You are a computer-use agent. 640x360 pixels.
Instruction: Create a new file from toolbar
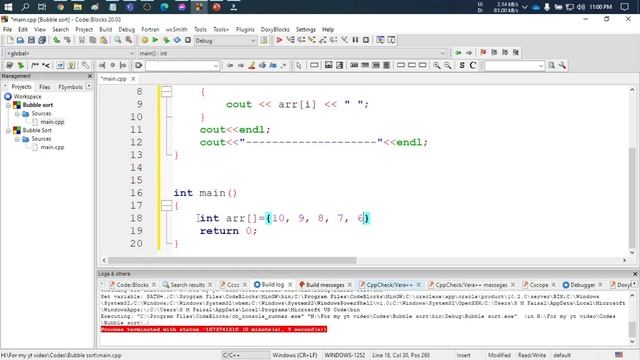[x=10, y=40]
